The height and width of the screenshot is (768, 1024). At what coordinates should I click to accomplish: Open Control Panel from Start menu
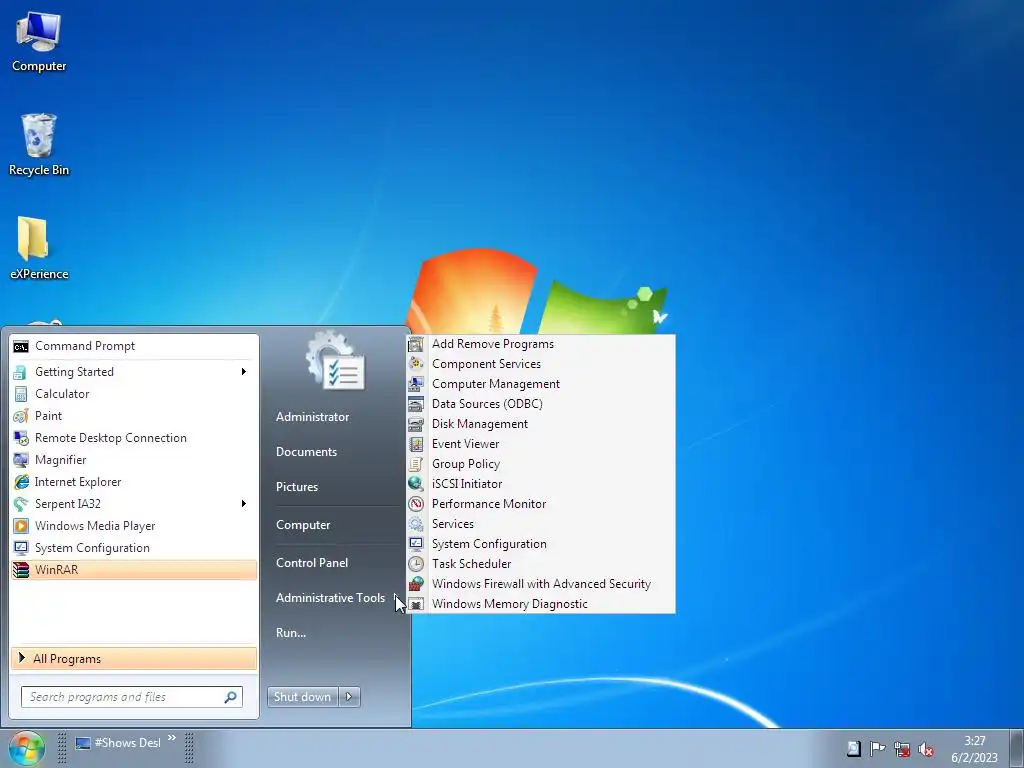coord(312,563)
